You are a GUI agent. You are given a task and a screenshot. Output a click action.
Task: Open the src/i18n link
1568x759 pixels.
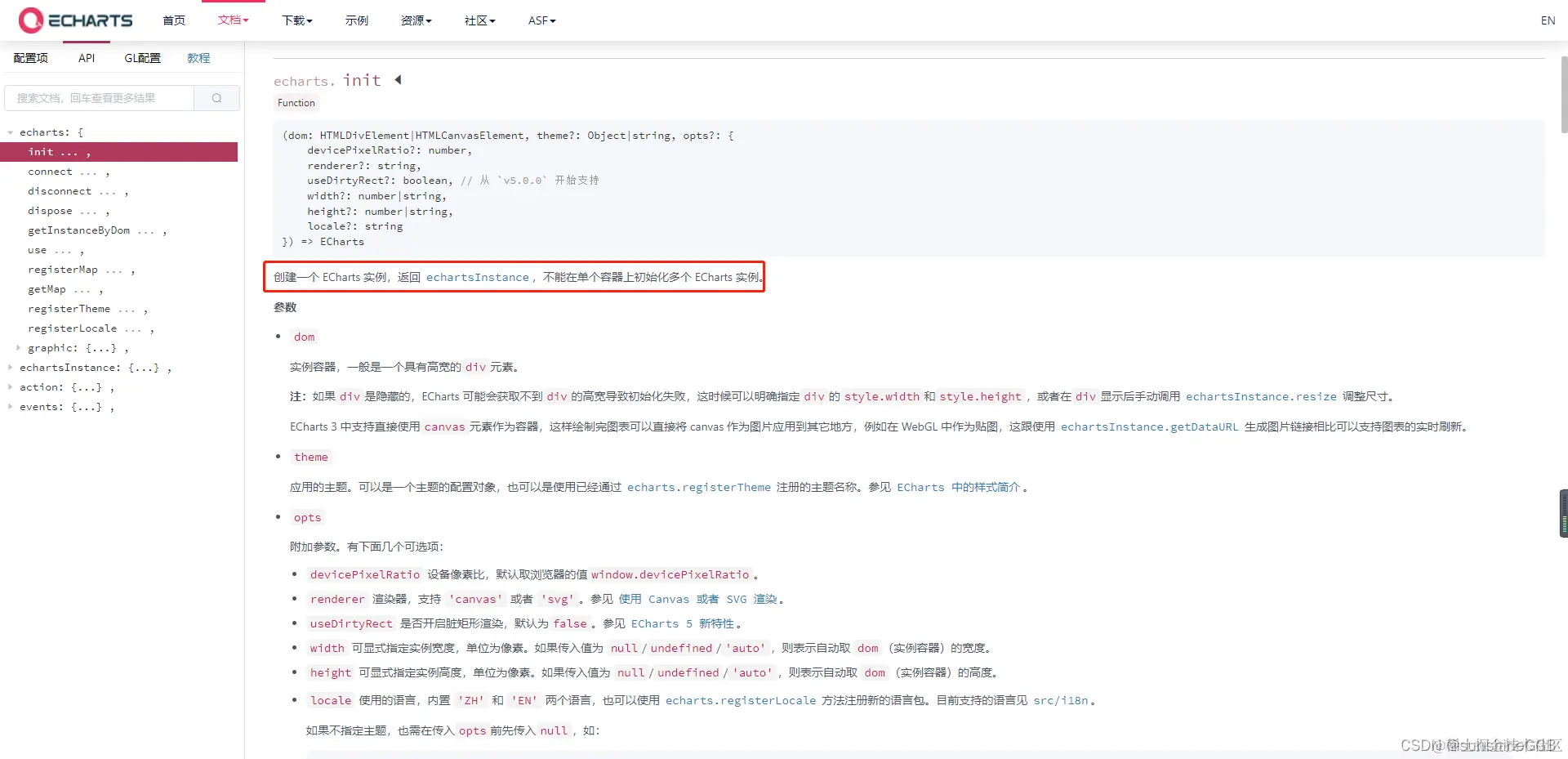coord(1061,701)
